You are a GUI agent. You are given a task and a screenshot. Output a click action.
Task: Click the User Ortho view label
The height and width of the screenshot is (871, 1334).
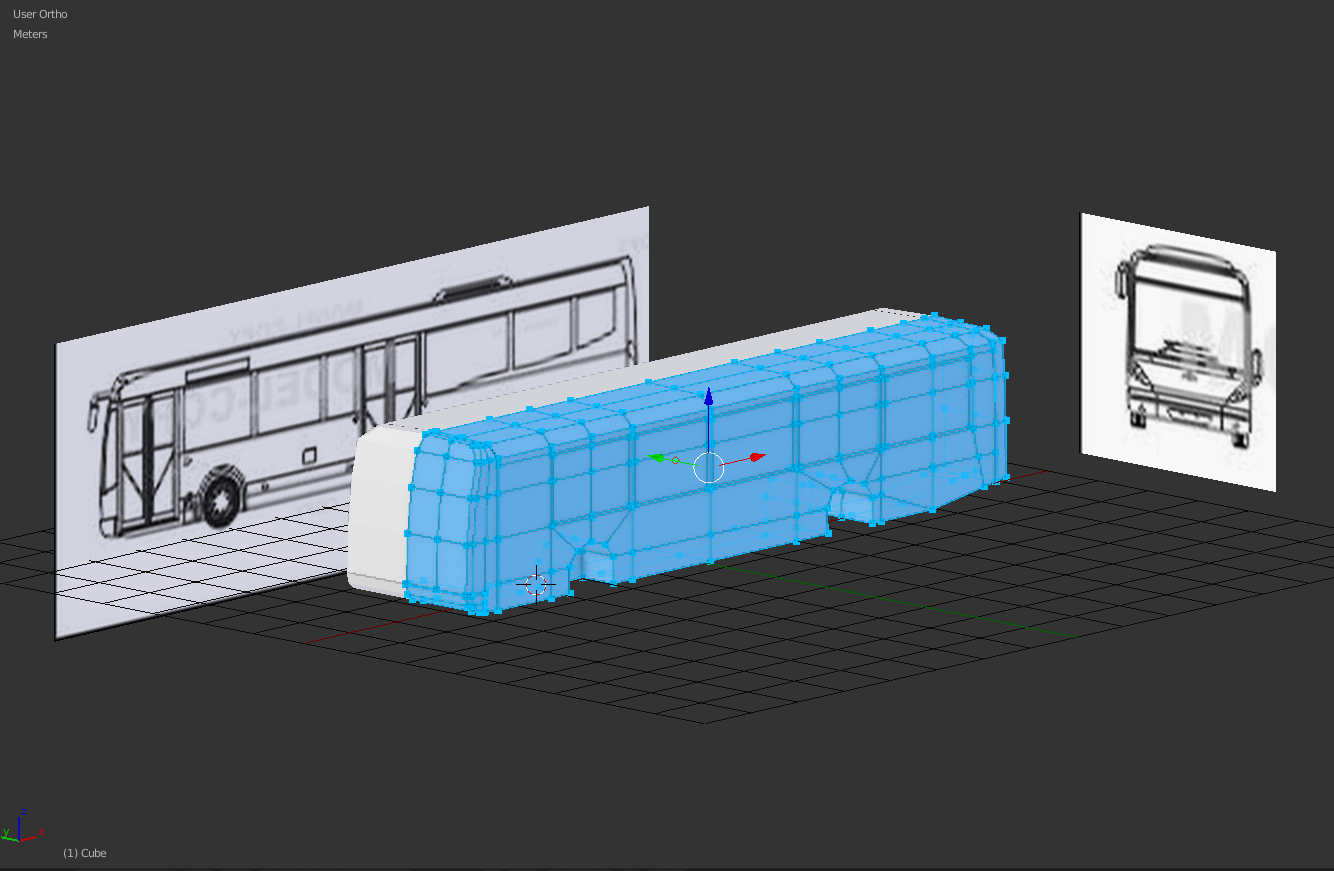pos(40,14)
